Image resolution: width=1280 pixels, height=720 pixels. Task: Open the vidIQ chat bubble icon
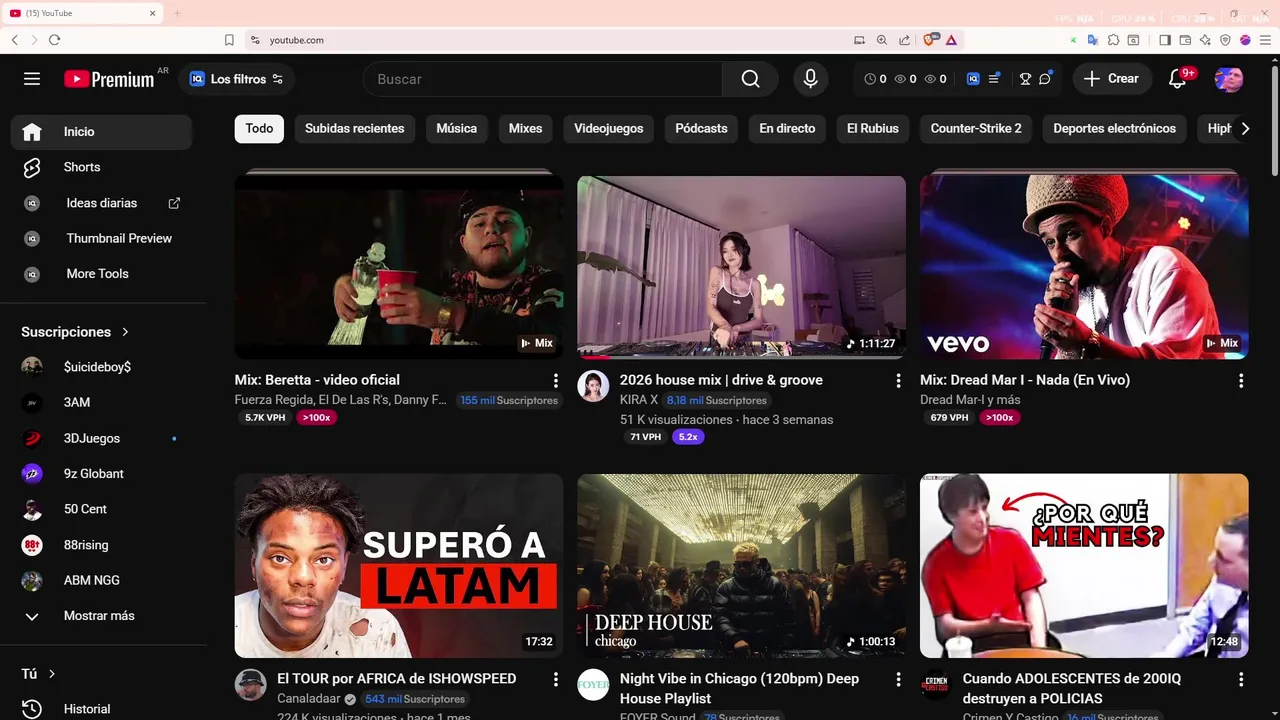pyautogui.click(x=1046, y=79)
